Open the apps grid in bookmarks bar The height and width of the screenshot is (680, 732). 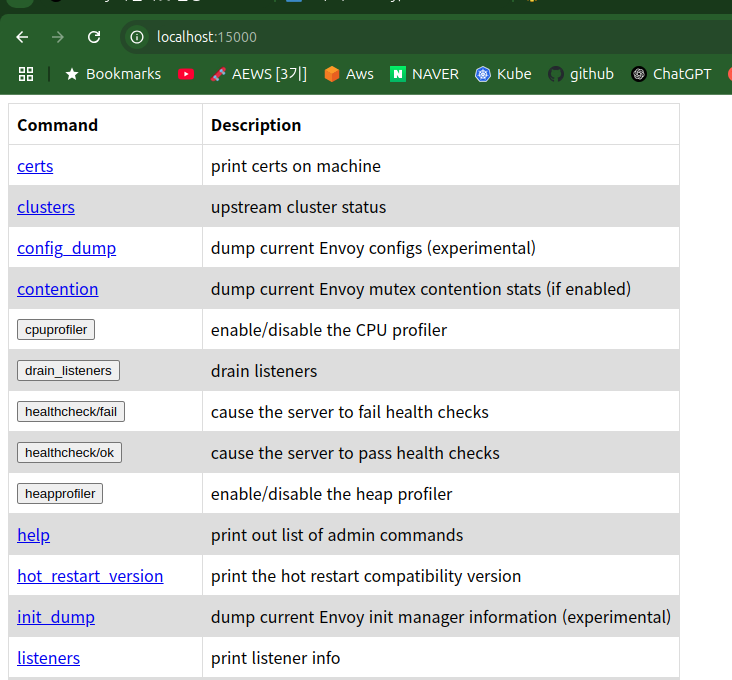(26, 74)
